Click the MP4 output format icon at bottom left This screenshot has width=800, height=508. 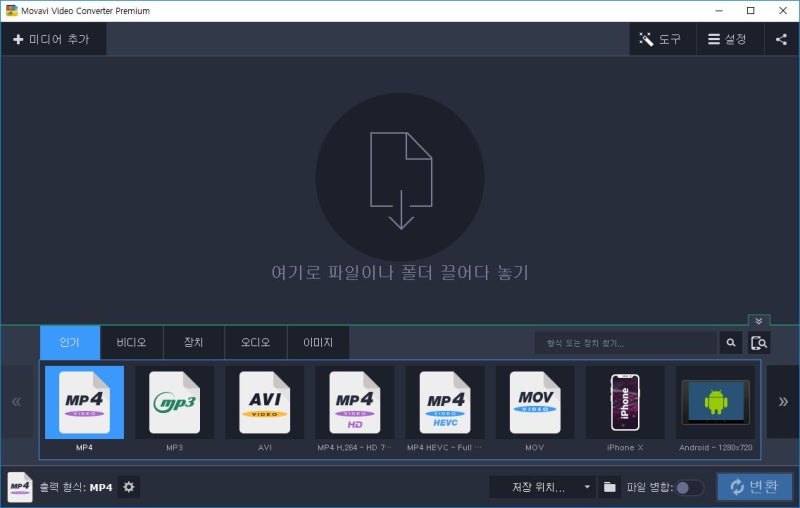(20, 487)
